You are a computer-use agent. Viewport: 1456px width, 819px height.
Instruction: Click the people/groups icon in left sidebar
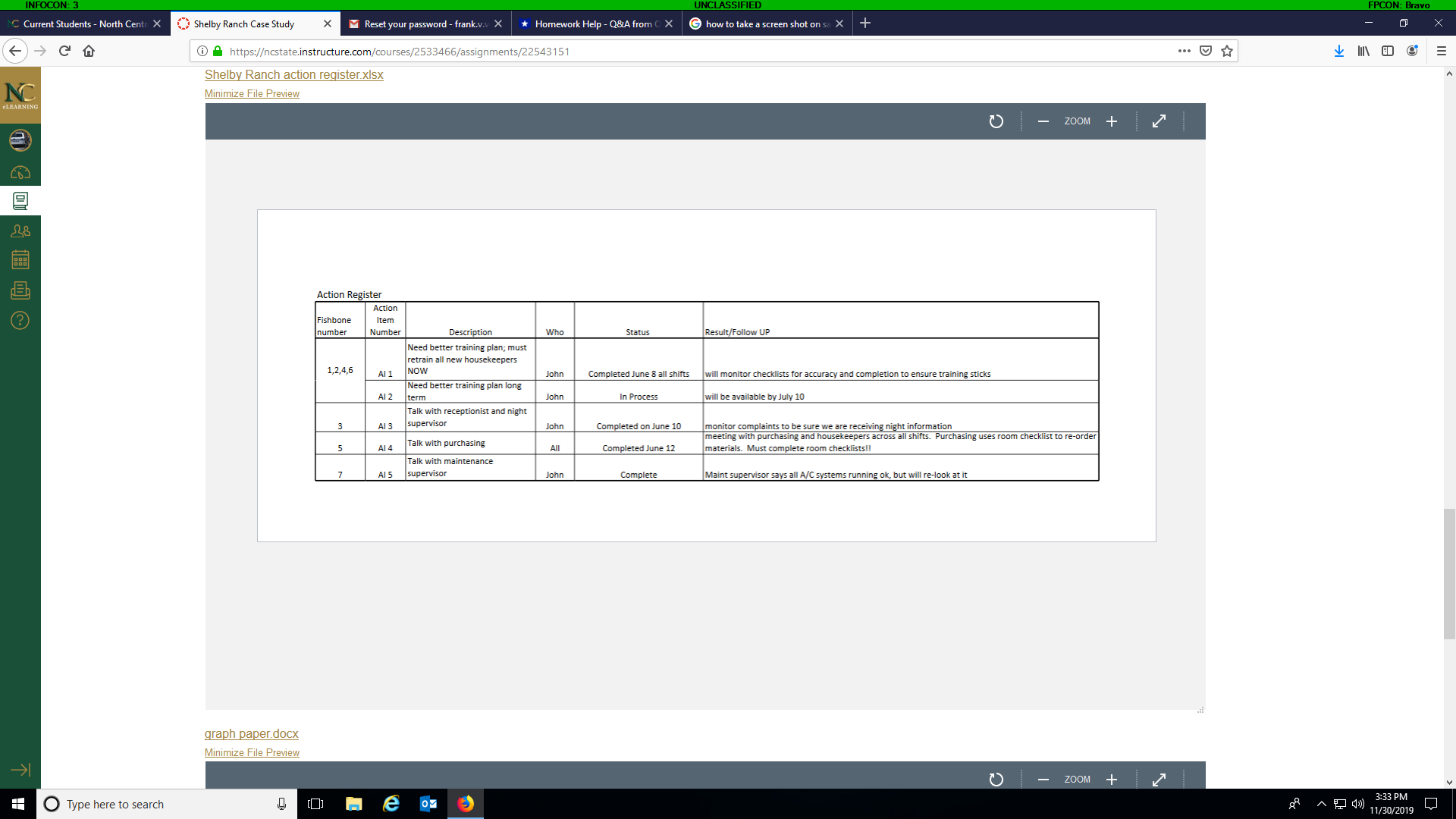pyautogui.click(x=20, y=230)
